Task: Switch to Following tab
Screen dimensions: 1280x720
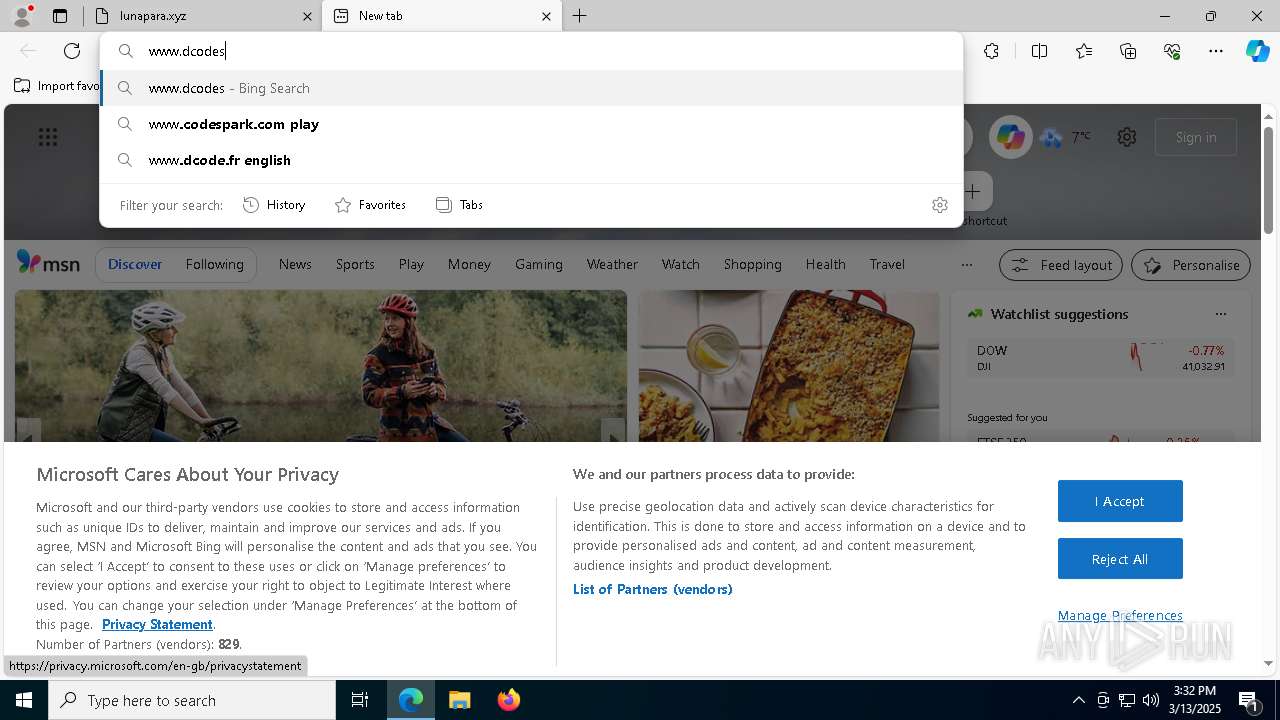Action: (x=214, y=264)
